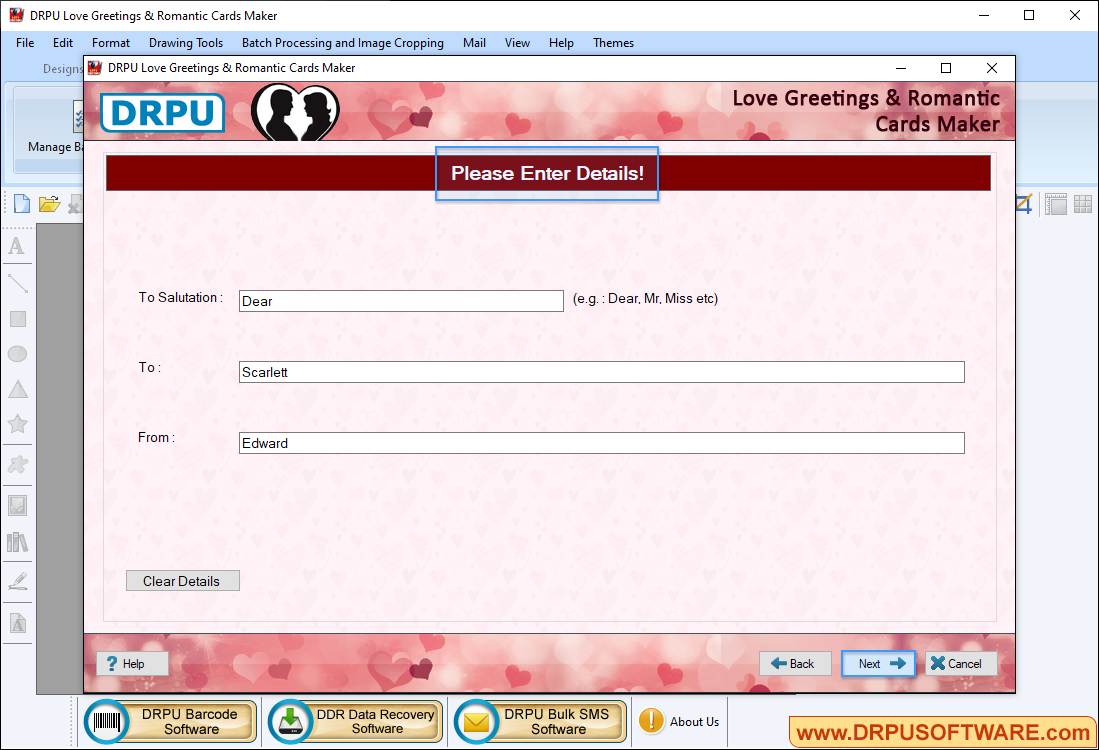Open the Mail menu
The image size is (1099, 750).
click(474, 43)
